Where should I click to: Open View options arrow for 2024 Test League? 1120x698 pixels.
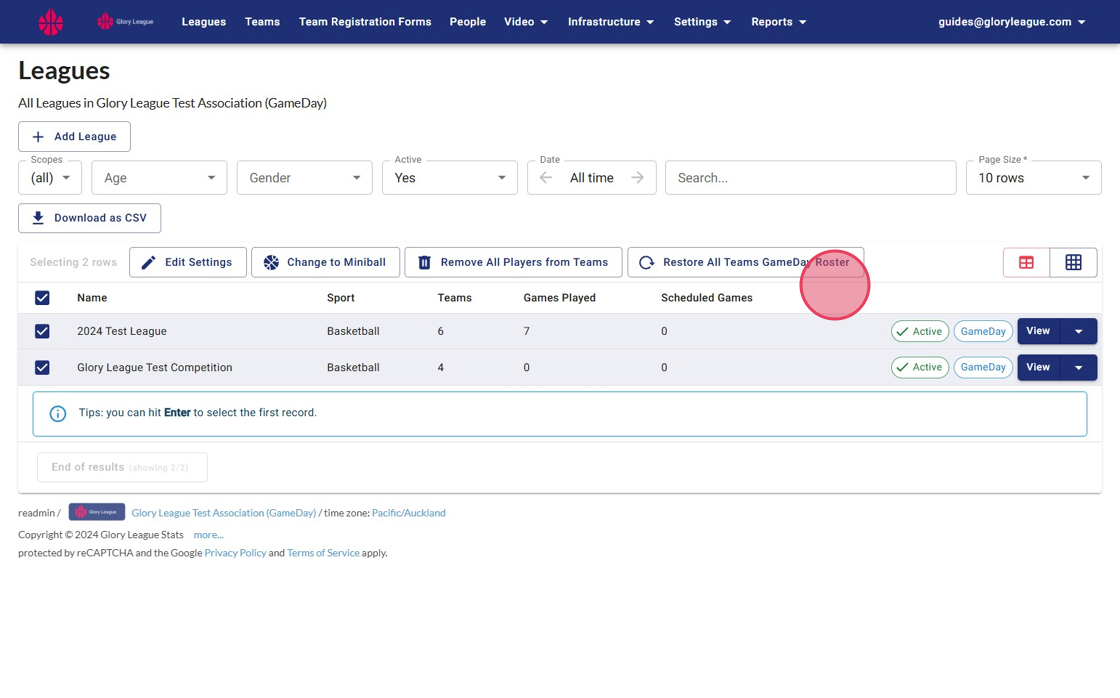coord(1079,331)
